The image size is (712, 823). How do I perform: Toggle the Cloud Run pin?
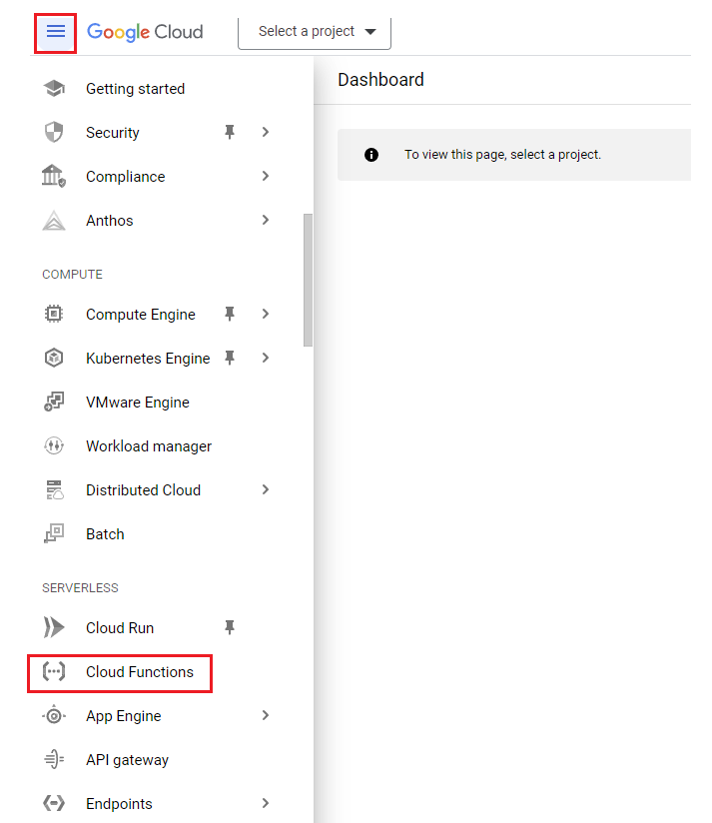[229, 627]
